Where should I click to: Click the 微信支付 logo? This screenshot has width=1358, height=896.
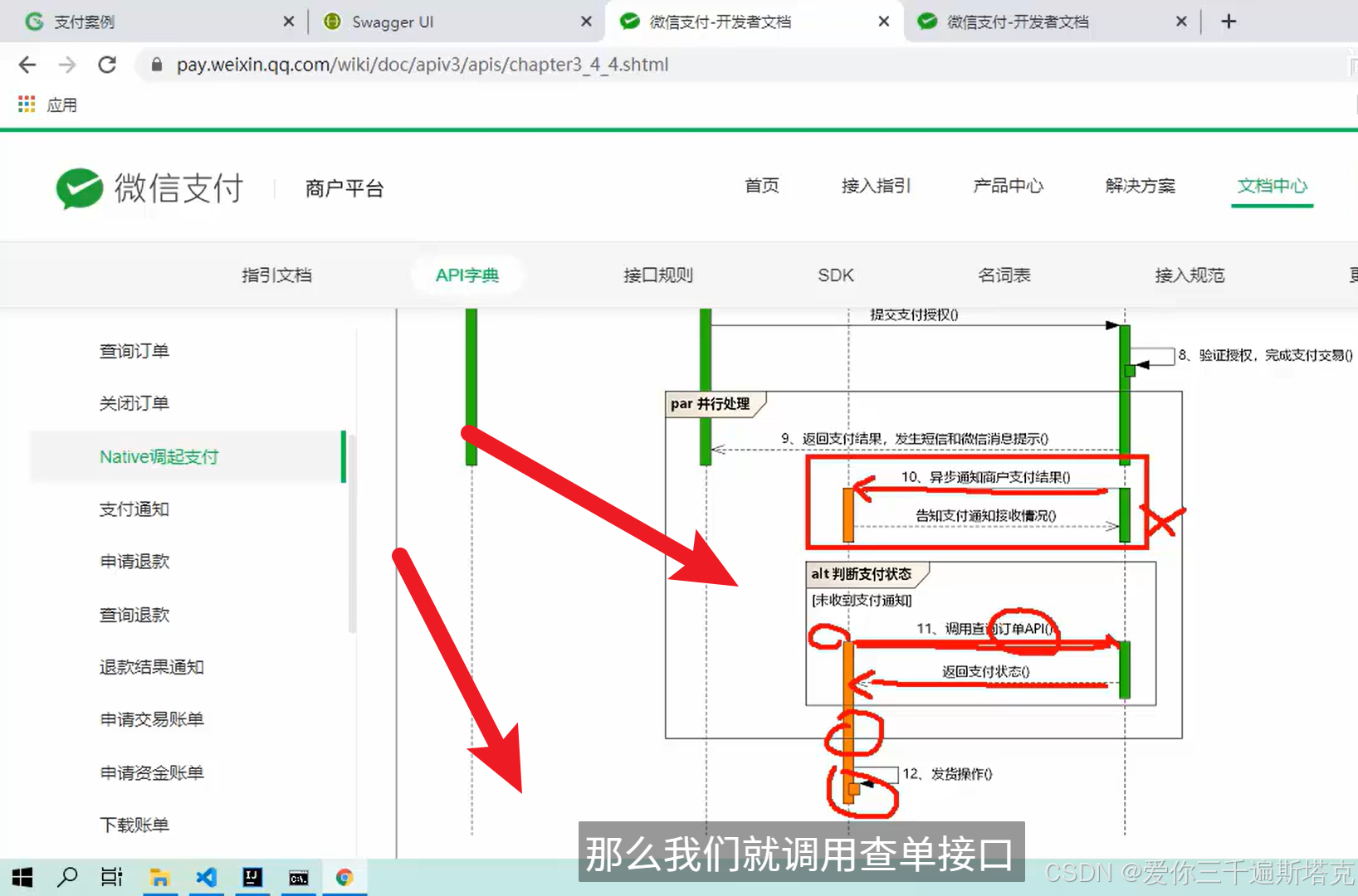point(150,188)
